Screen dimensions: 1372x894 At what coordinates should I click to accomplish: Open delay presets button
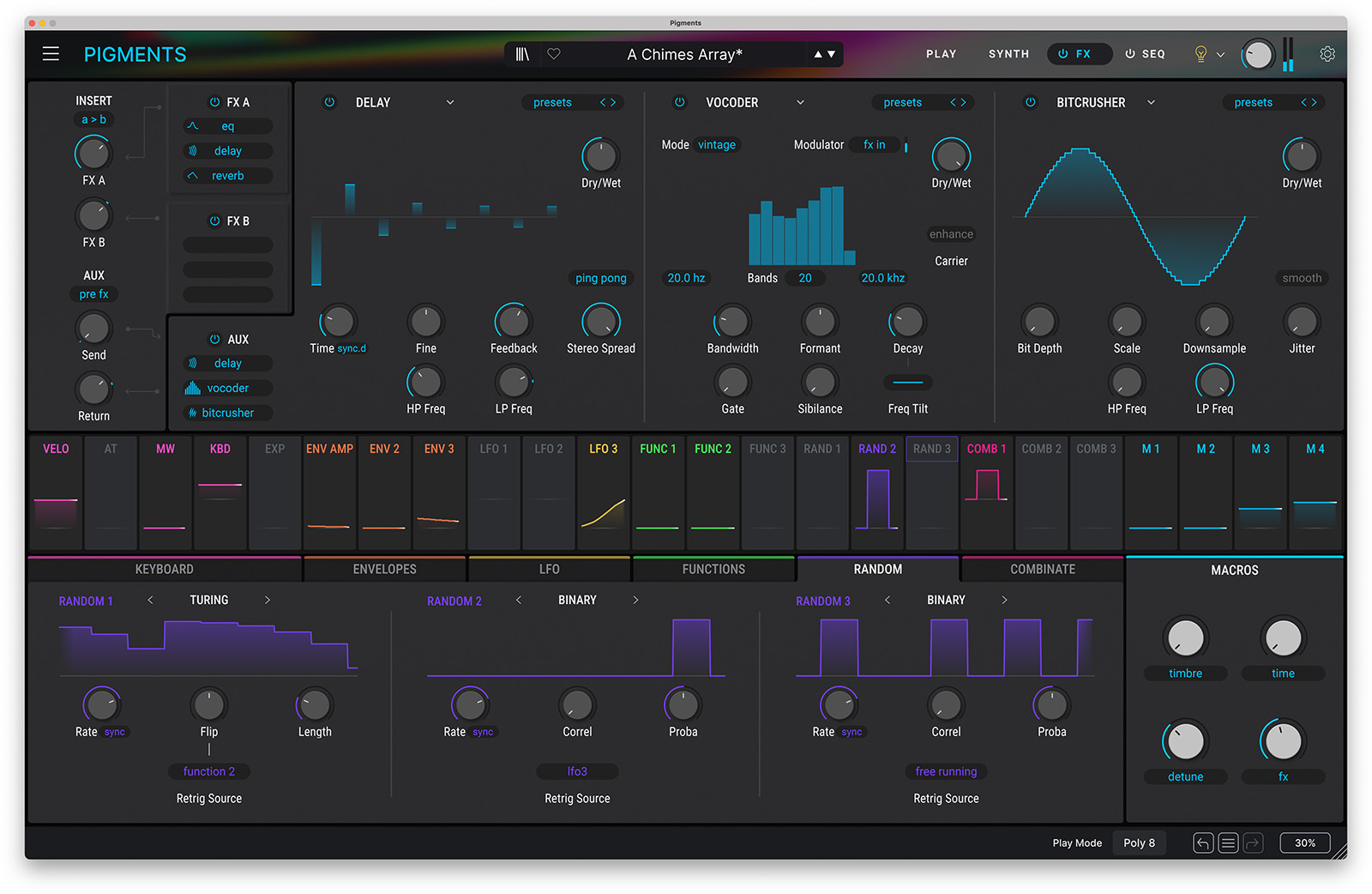coord(552,102)
